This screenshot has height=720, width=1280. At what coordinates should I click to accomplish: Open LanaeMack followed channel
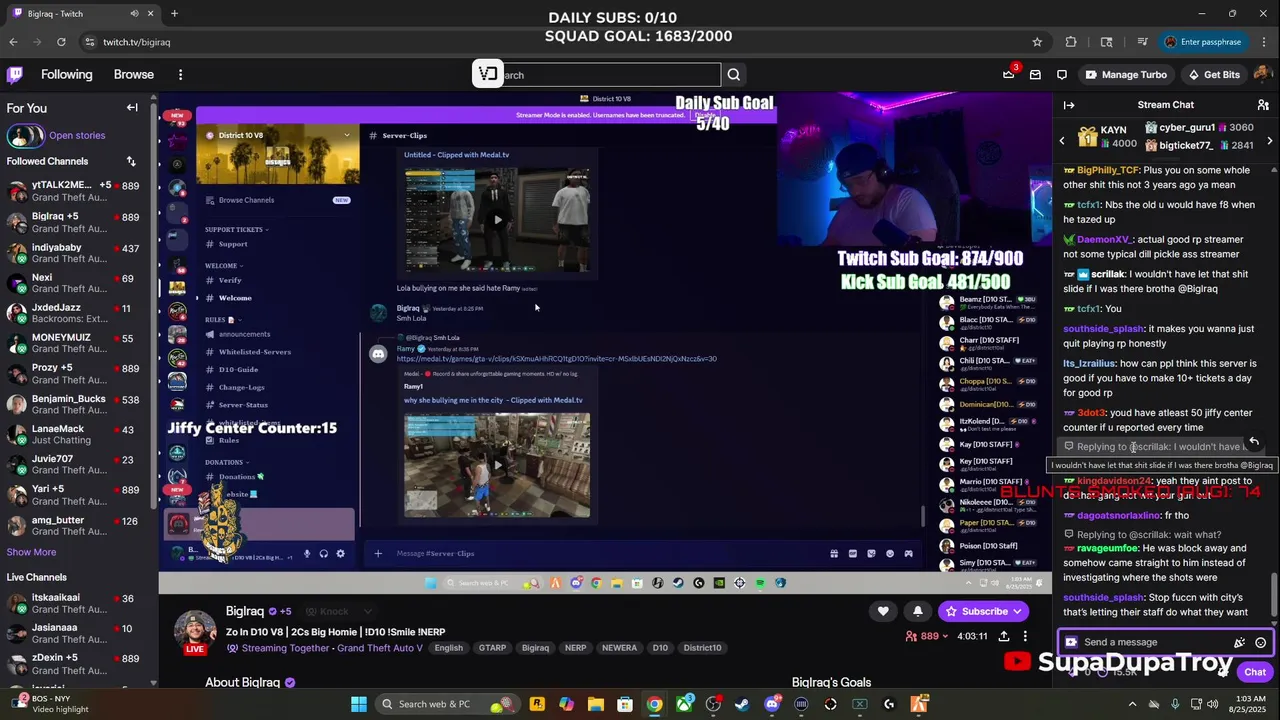(x=78, y=435)
